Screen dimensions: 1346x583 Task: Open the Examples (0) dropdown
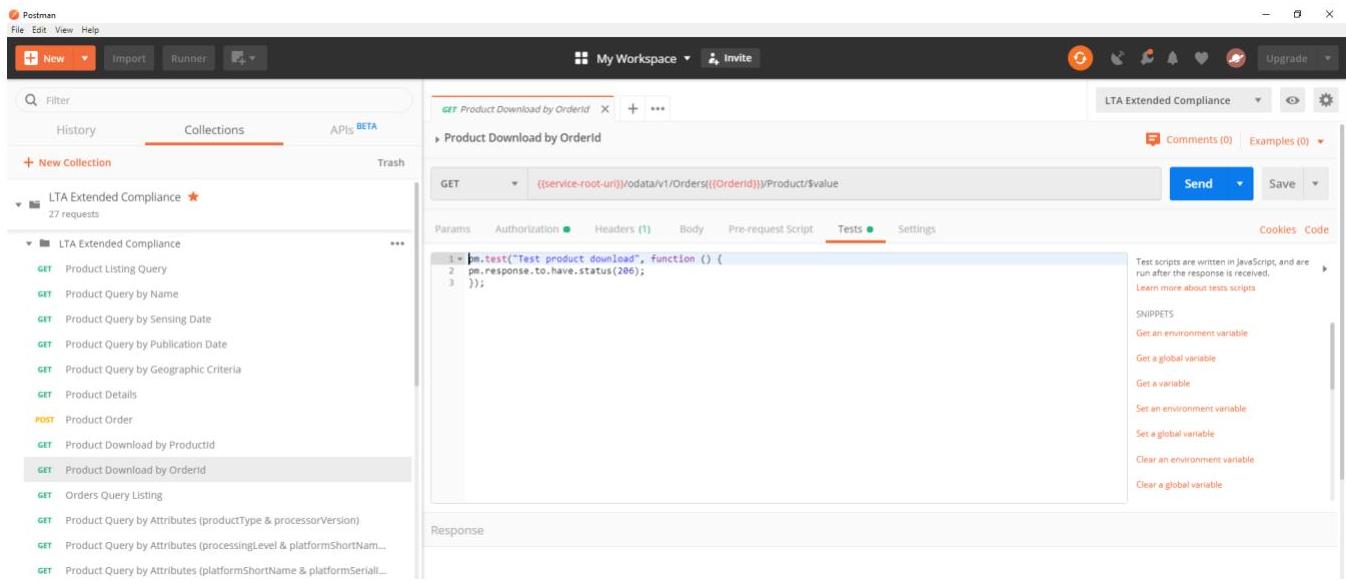point(1286,141)
